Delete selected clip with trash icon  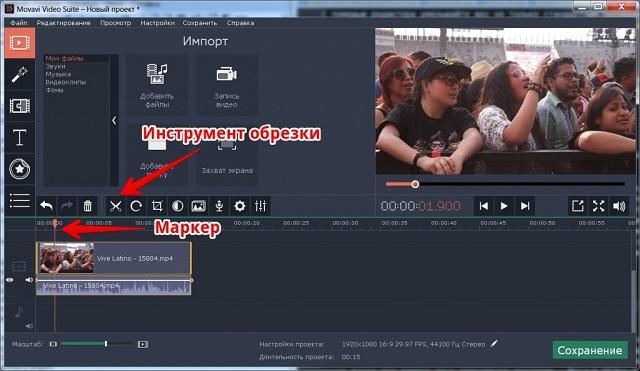[87, 206]
